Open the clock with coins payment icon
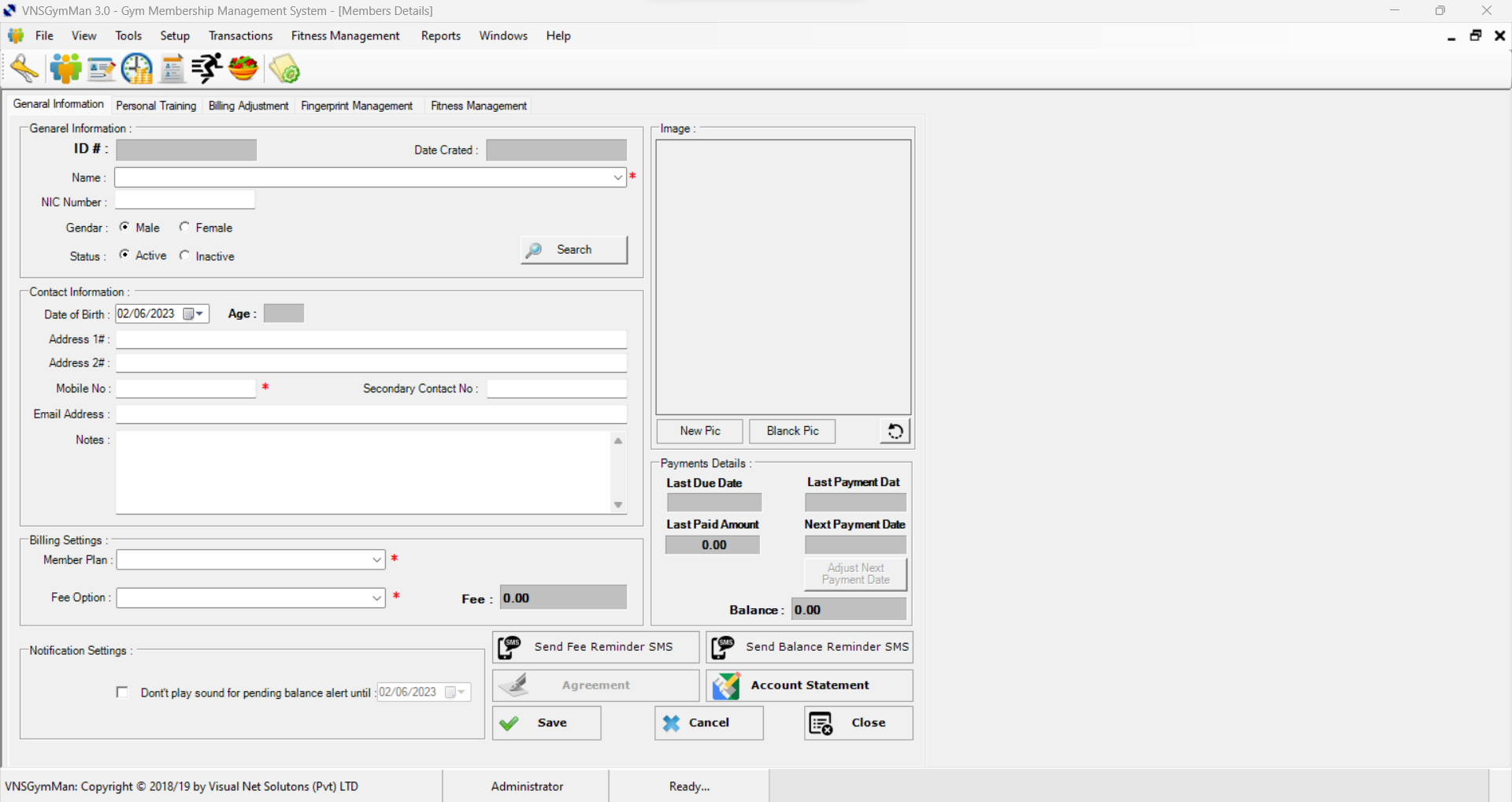This screenshot has height=802, width=1512. click(137, 69)
